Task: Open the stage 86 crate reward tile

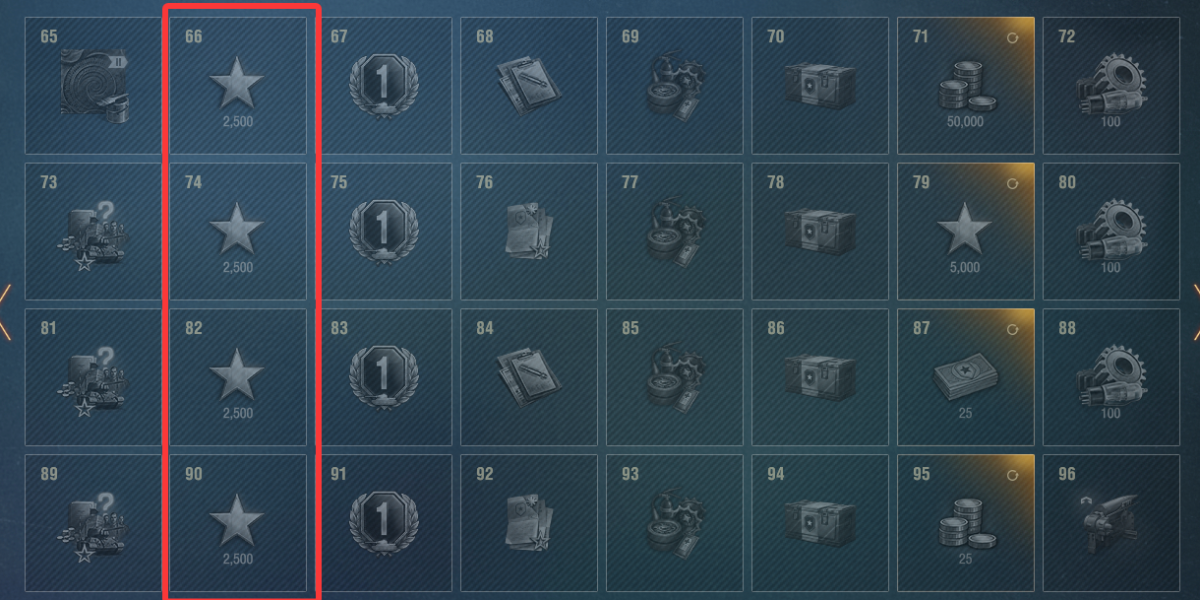Action: coord(819,377)
